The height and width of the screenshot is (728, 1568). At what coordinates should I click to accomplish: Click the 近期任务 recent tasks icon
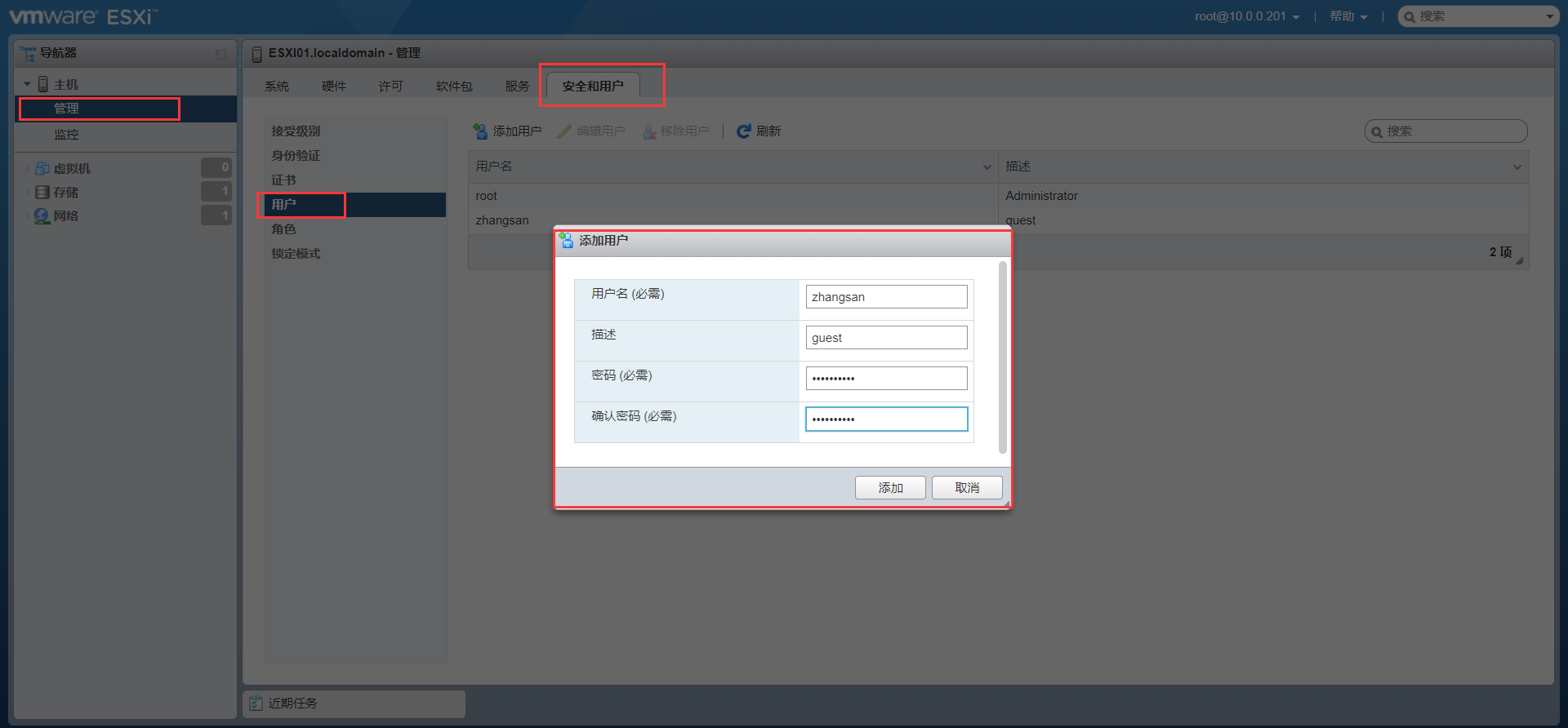pos(256,703)
